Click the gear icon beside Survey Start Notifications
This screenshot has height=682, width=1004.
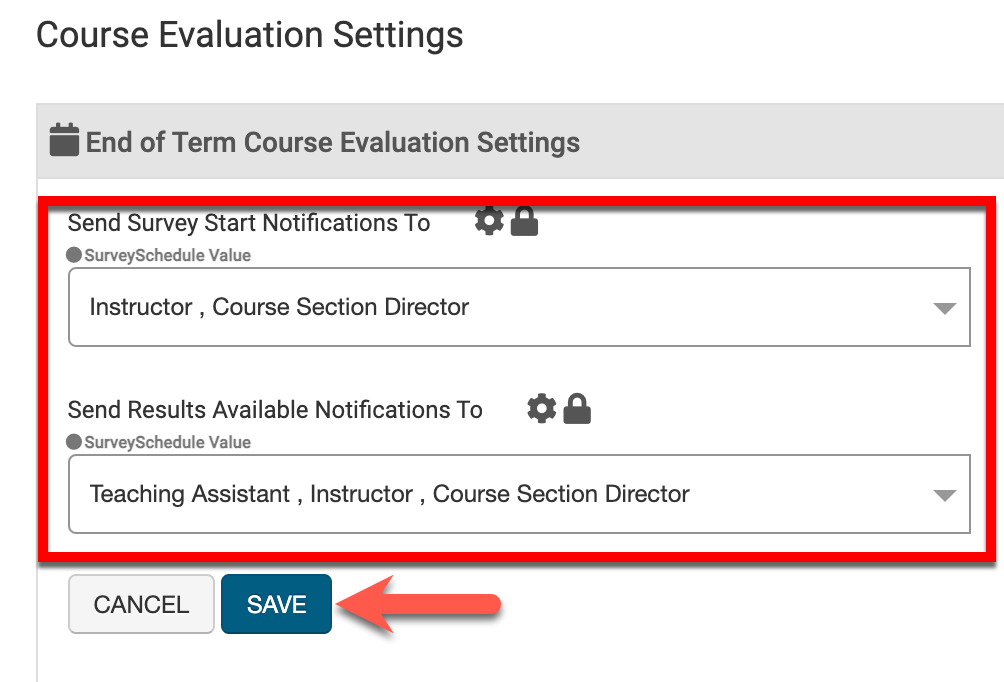(489, 221)
